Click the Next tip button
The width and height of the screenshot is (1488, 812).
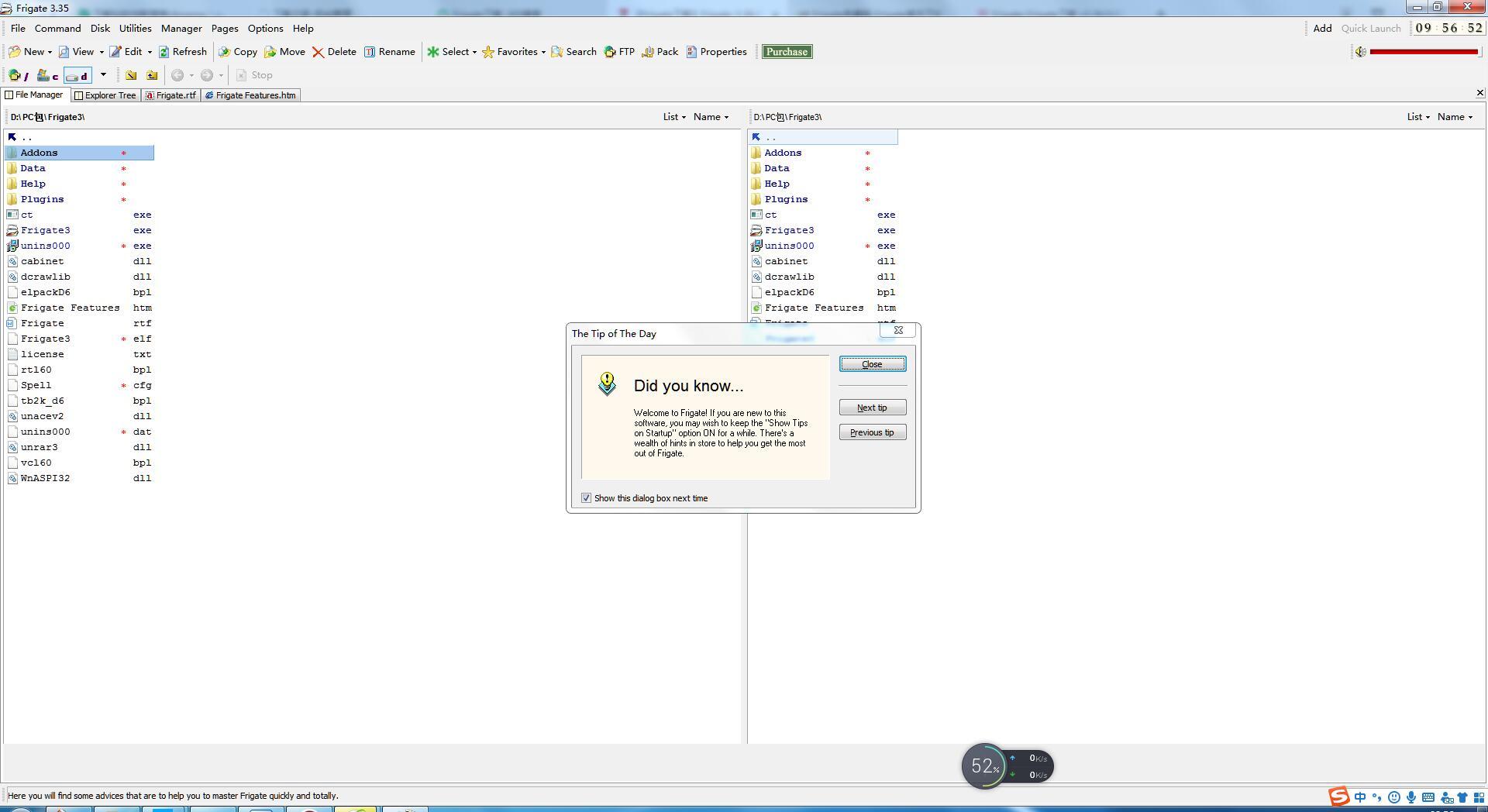coord(872,408)
